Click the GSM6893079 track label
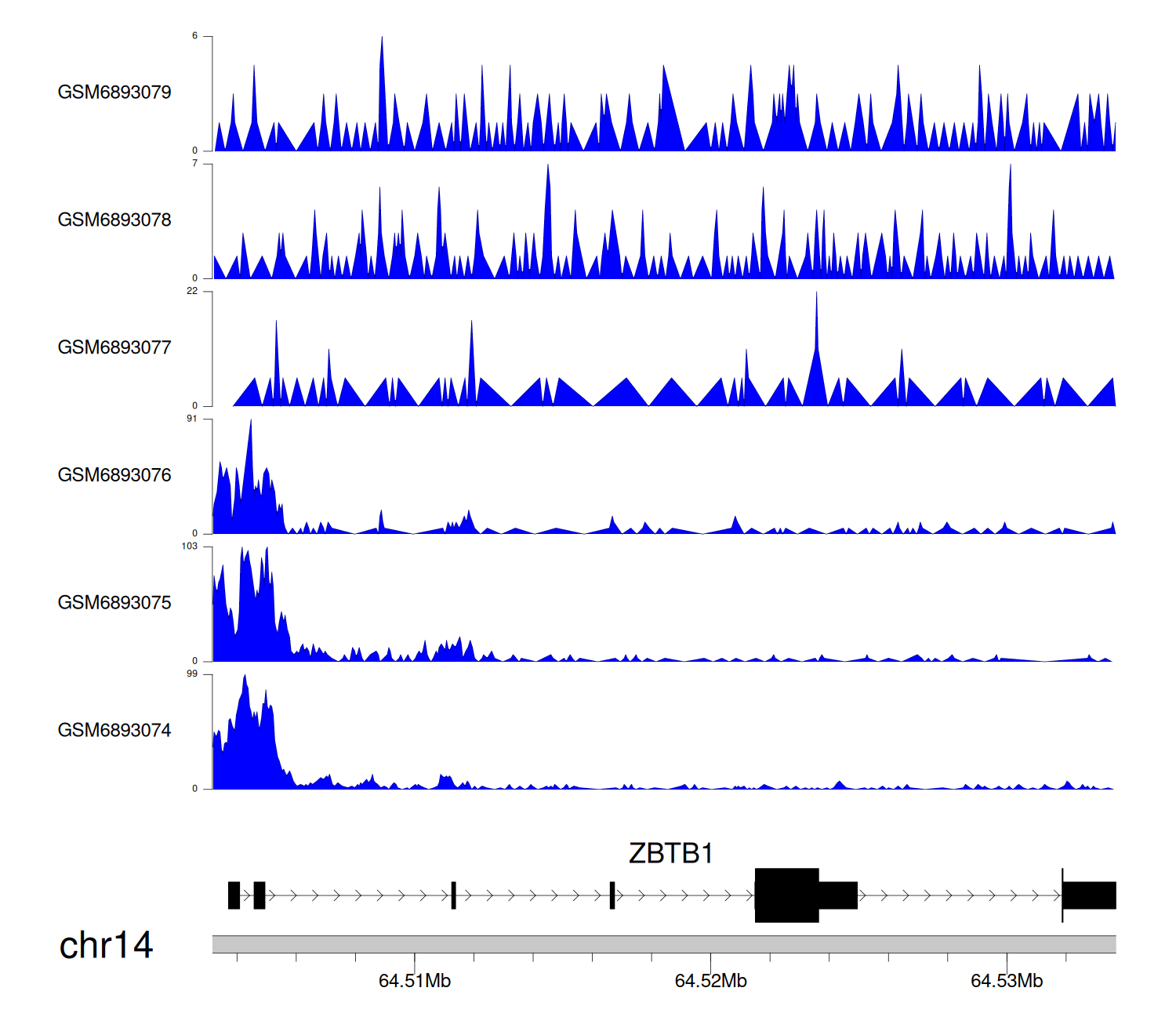1176x1035 pixels. click(x=114, y=93)
